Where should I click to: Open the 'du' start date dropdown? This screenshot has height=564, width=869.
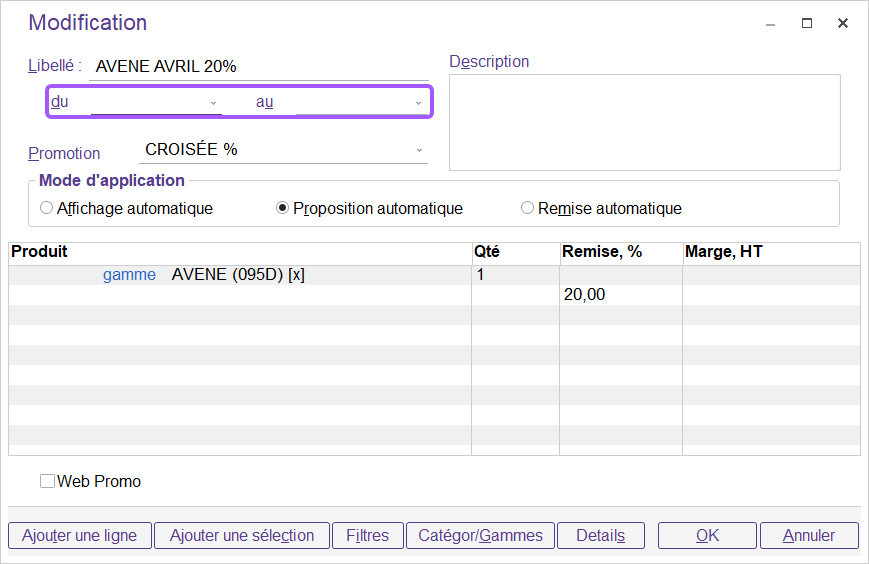point(213,103)
